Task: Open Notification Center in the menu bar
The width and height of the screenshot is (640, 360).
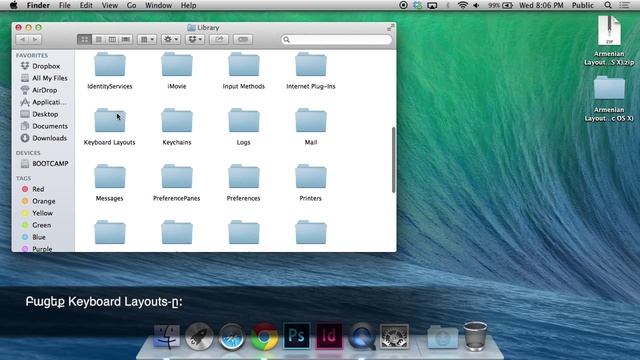Action: (624, 5)
